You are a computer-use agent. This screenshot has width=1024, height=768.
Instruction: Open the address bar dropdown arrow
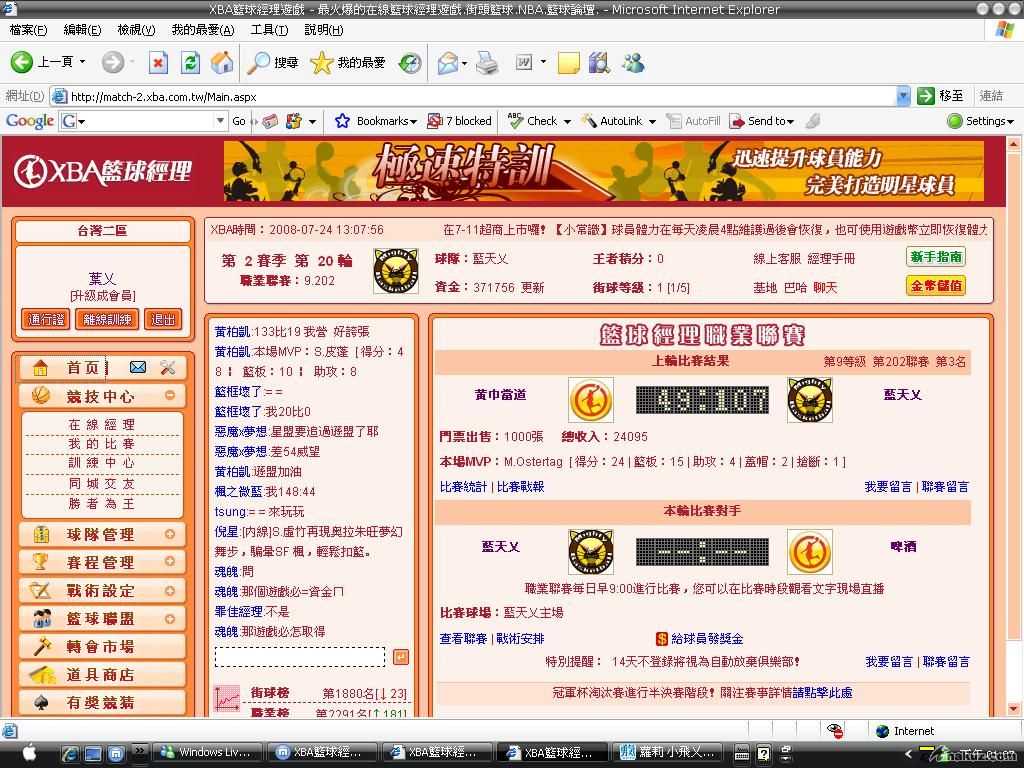click(x=903, y=97)
